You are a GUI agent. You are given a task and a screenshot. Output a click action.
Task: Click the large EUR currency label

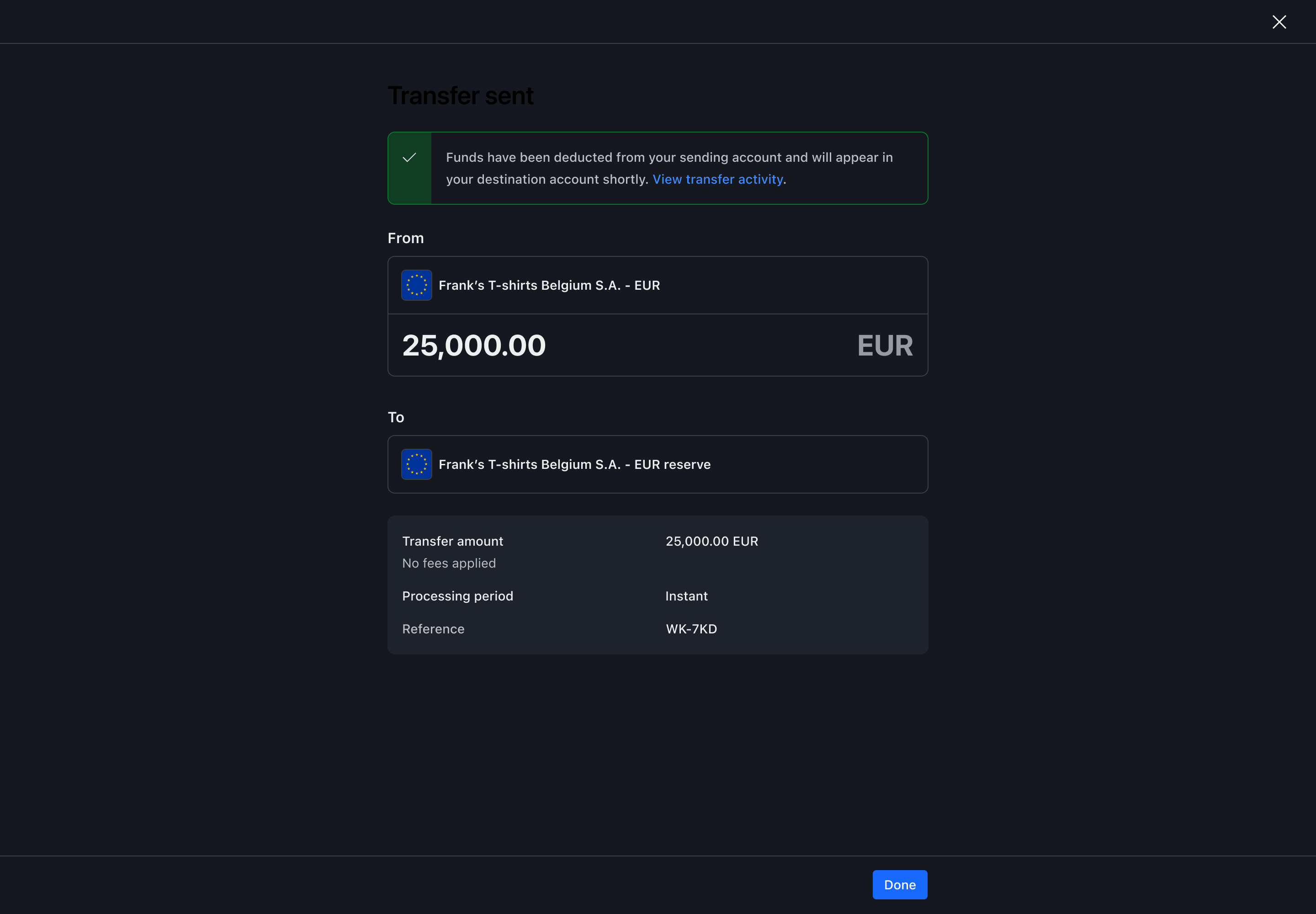(885, 345)
